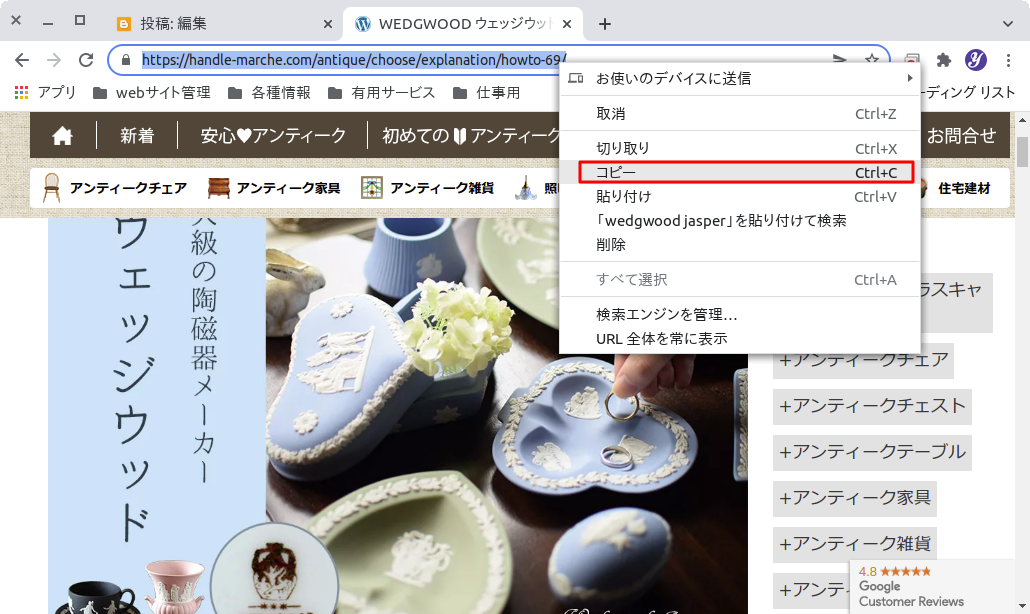
Task: Choose 削除 in the context menu
Action: [740, 245]
